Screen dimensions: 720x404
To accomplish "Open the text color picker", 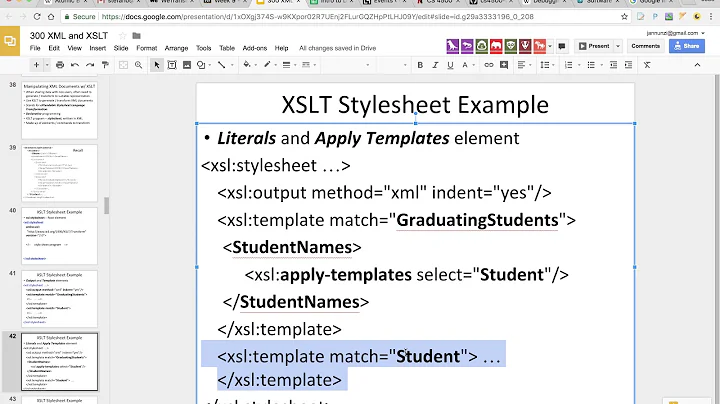I will coord(465,65).
